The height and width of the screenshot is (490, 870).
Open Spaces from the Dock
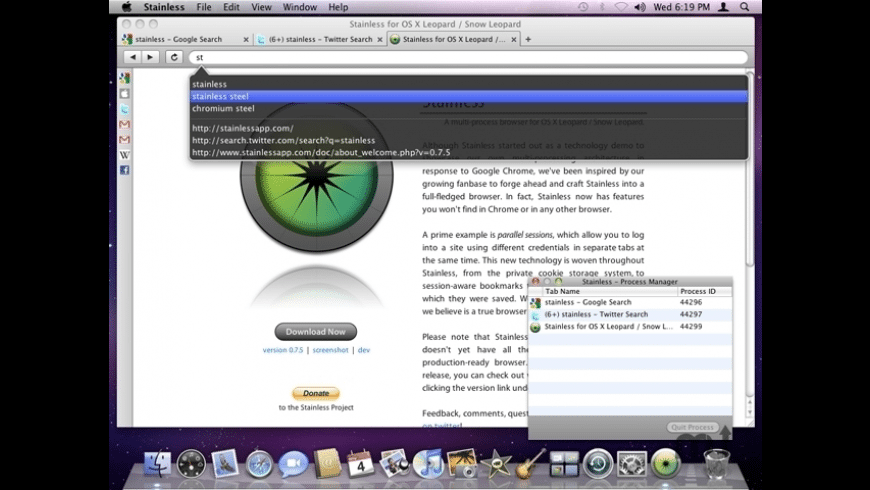(564, 463)
